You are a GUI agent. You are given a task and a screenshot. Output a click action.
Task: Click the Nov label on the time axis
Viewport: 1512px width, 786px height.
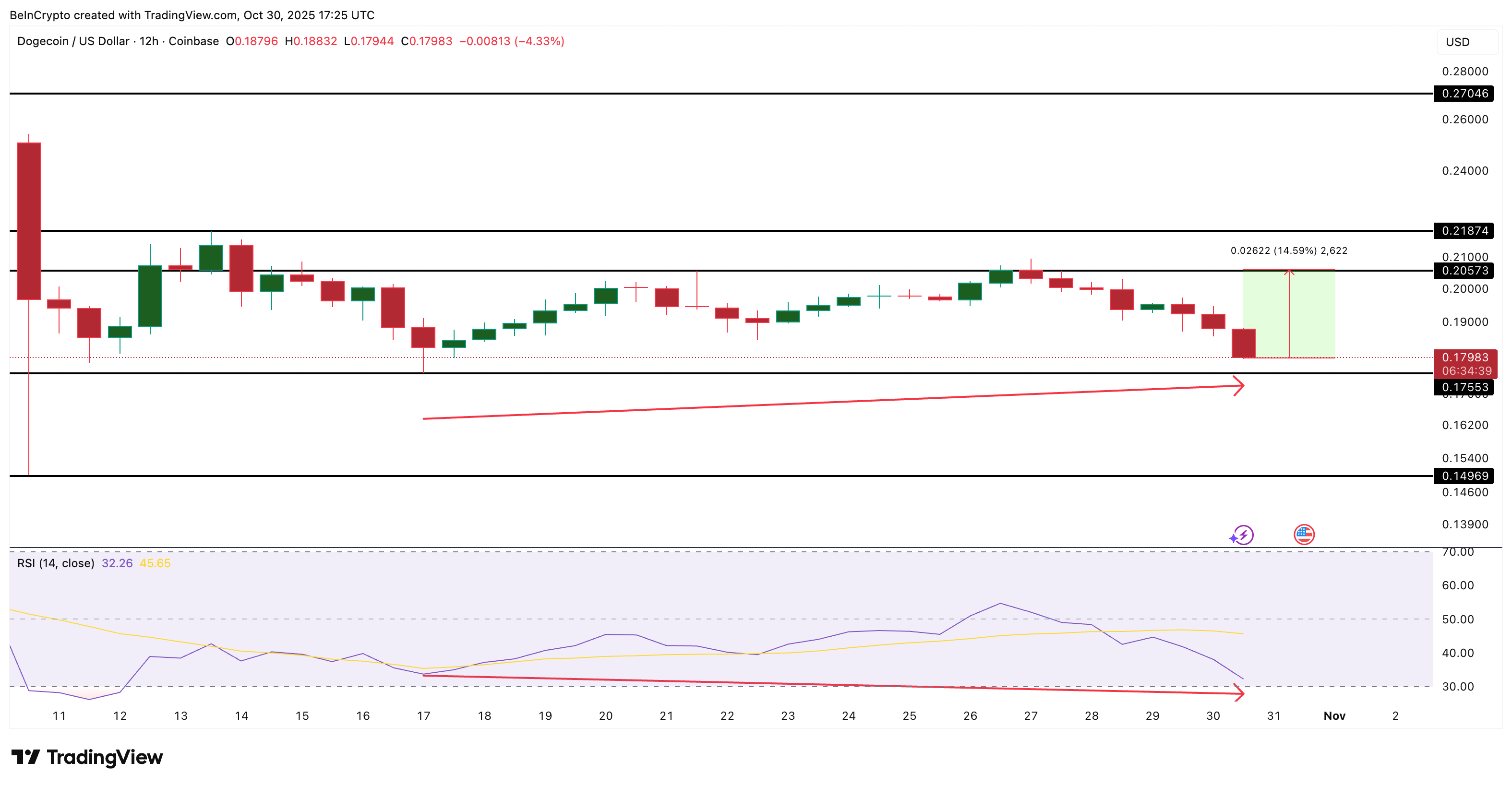[1334, 715]
